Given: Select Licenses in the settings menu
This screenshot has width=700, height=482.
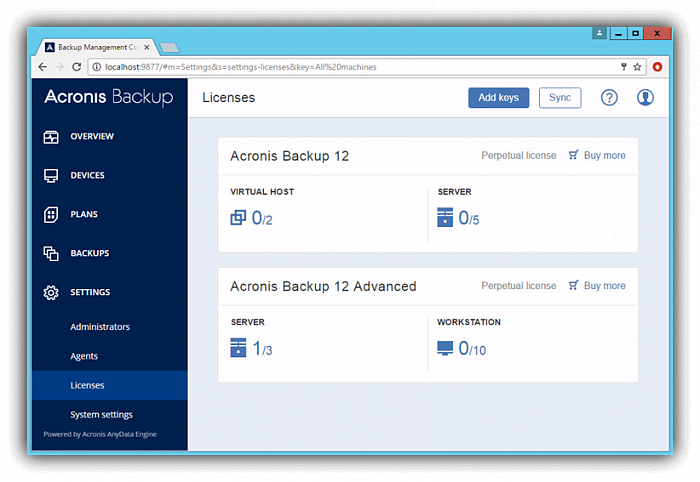Looking at the screenshot, I should point(110,386).
